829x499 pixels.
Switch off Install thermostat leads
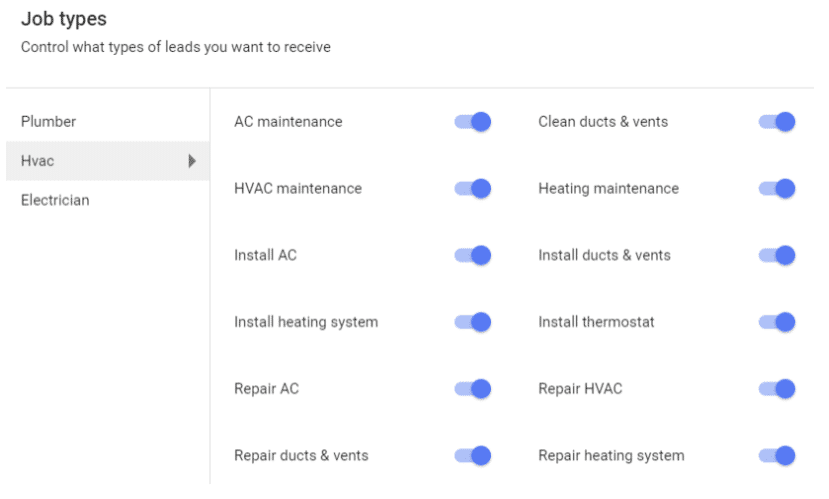pos(776,322)
